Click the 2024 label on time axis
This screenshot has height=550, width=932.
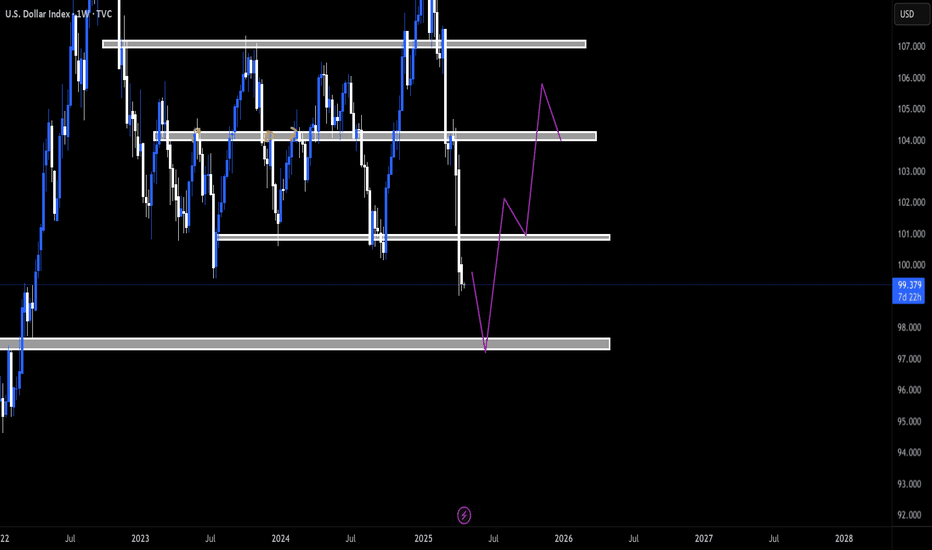[x=281, y=538]
